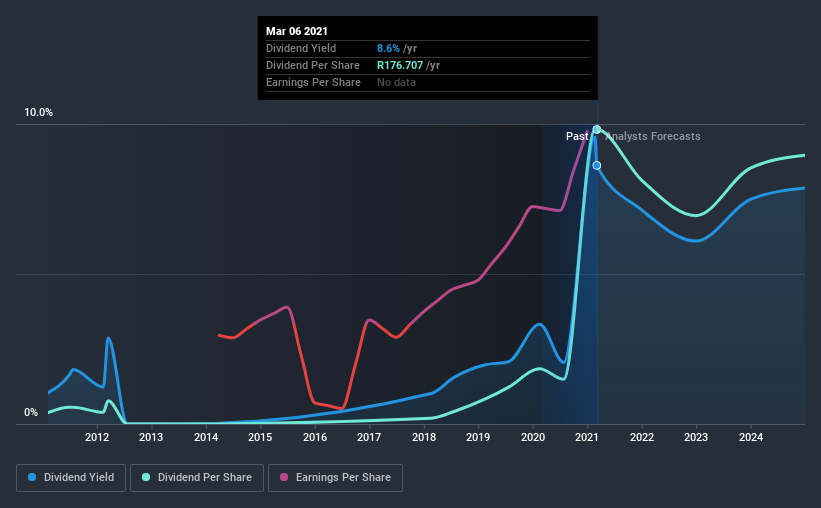
Task: Click the teal Dividend Per Share legend dot
Action: pyautogui.click(x=146, y=477)
